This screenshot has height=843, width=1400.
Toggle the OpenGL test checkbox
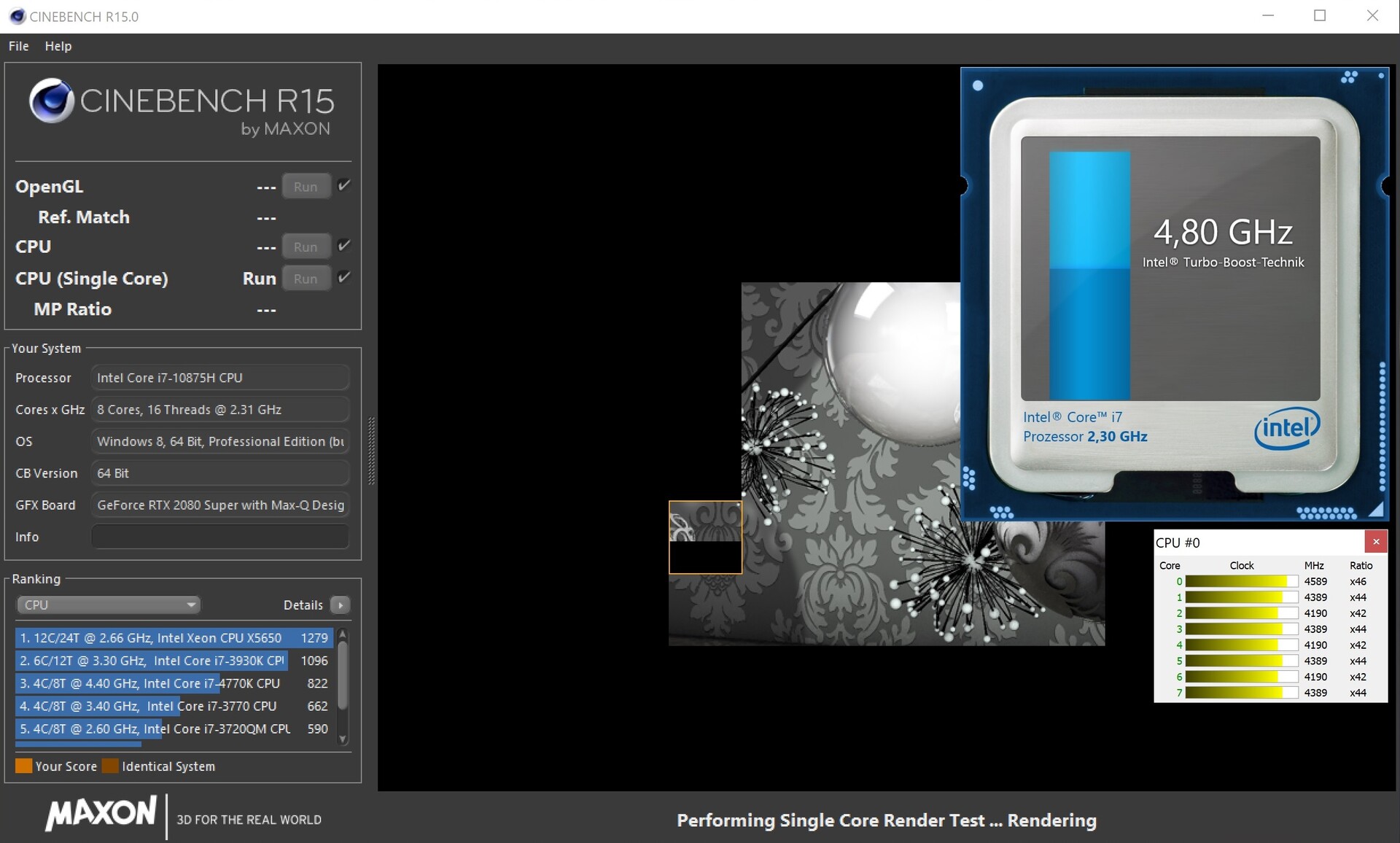pos(344,185)
